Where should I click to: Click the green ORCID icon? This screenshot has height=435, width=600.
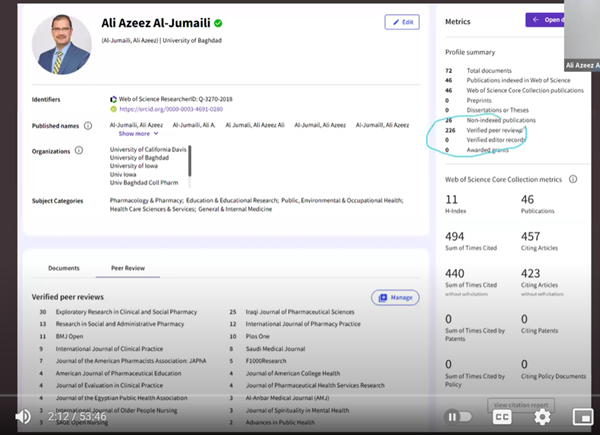[113, 109]
